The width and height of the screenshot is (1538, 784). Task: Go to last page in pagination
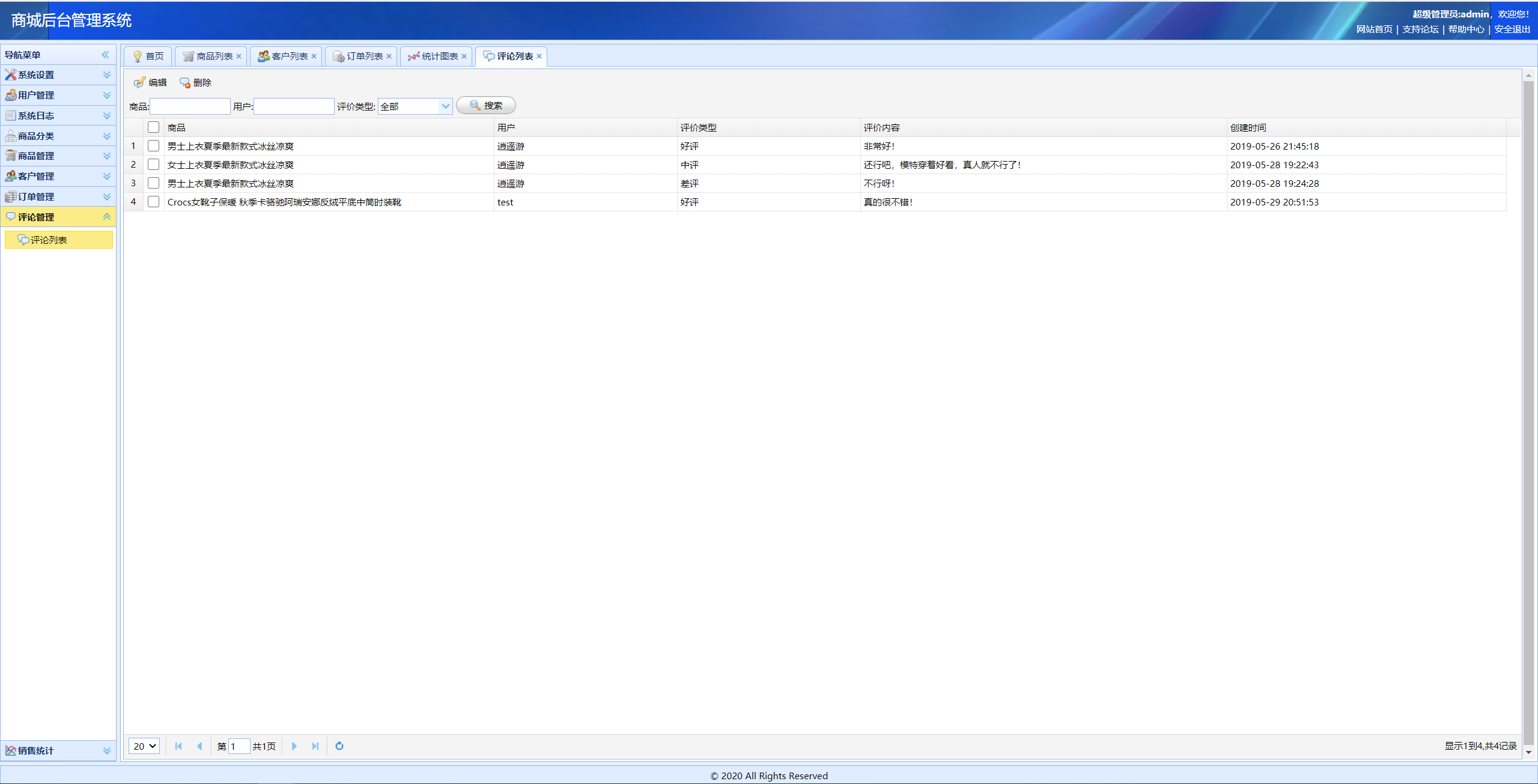[x=315, y=746]
